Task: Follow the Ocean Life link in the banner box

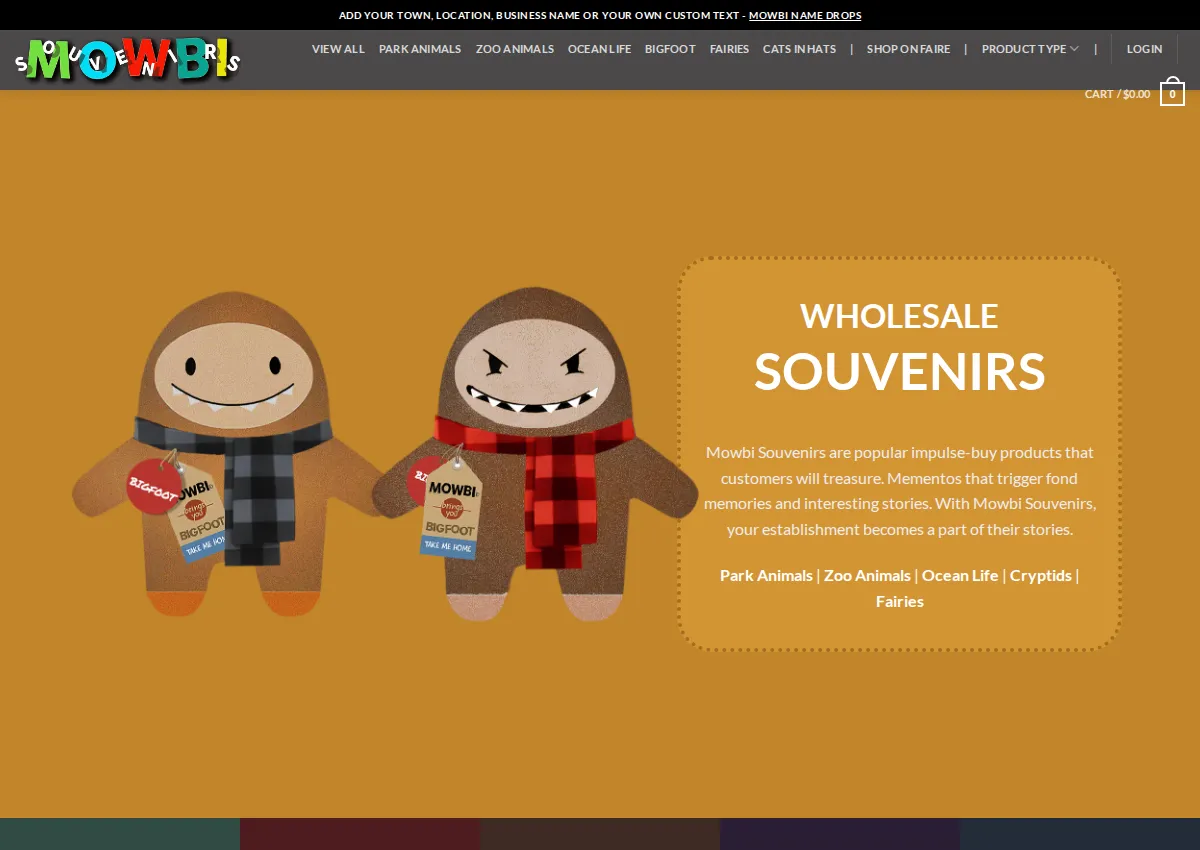Action: 960,575
